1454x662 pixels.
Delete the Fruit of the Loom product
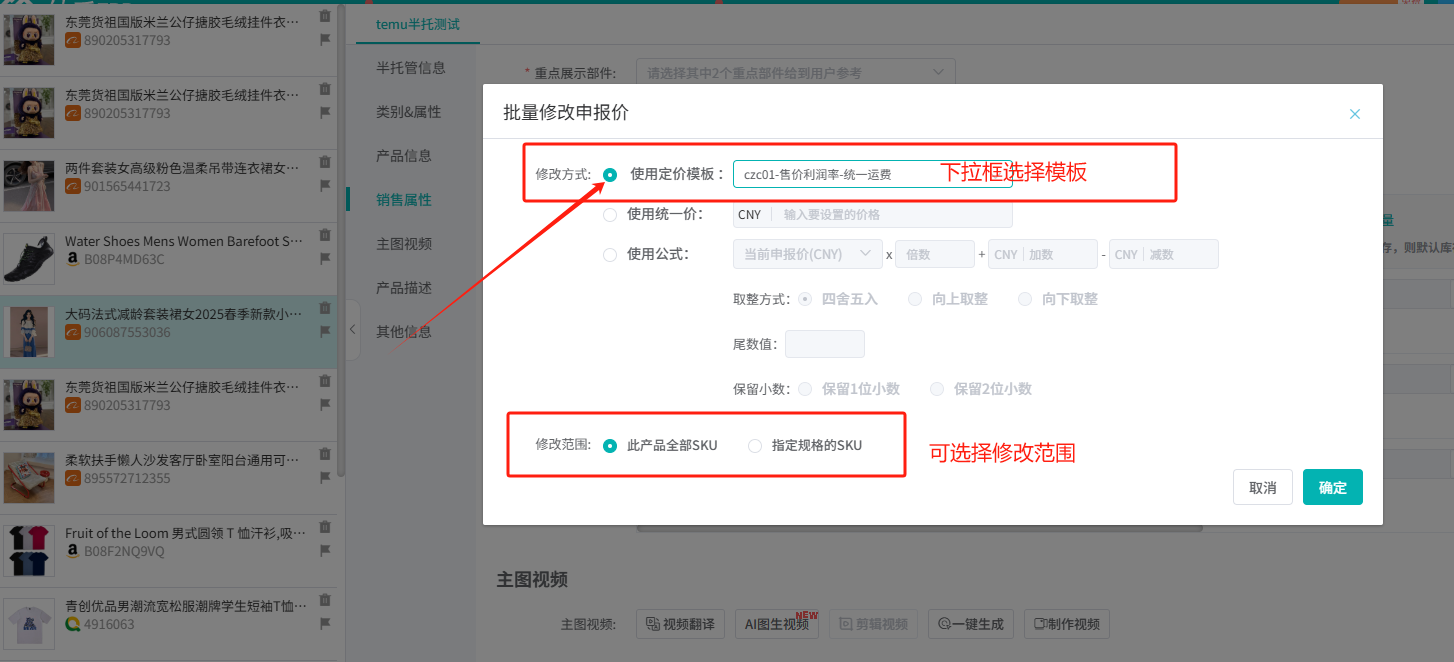(324, 527)
